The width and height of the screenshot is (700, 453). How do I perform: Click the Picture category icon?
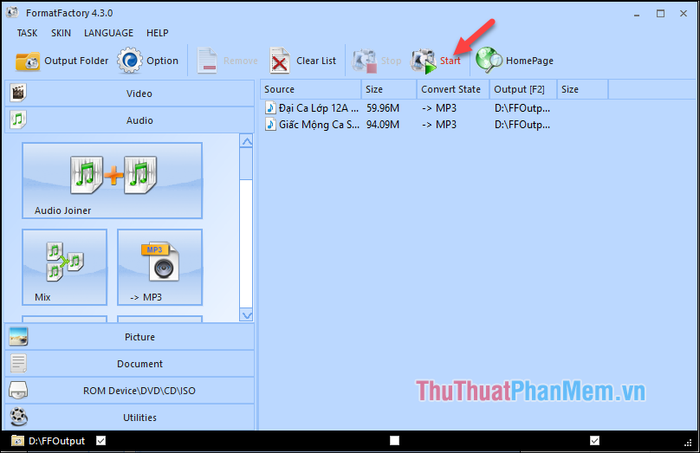point(18,337)
